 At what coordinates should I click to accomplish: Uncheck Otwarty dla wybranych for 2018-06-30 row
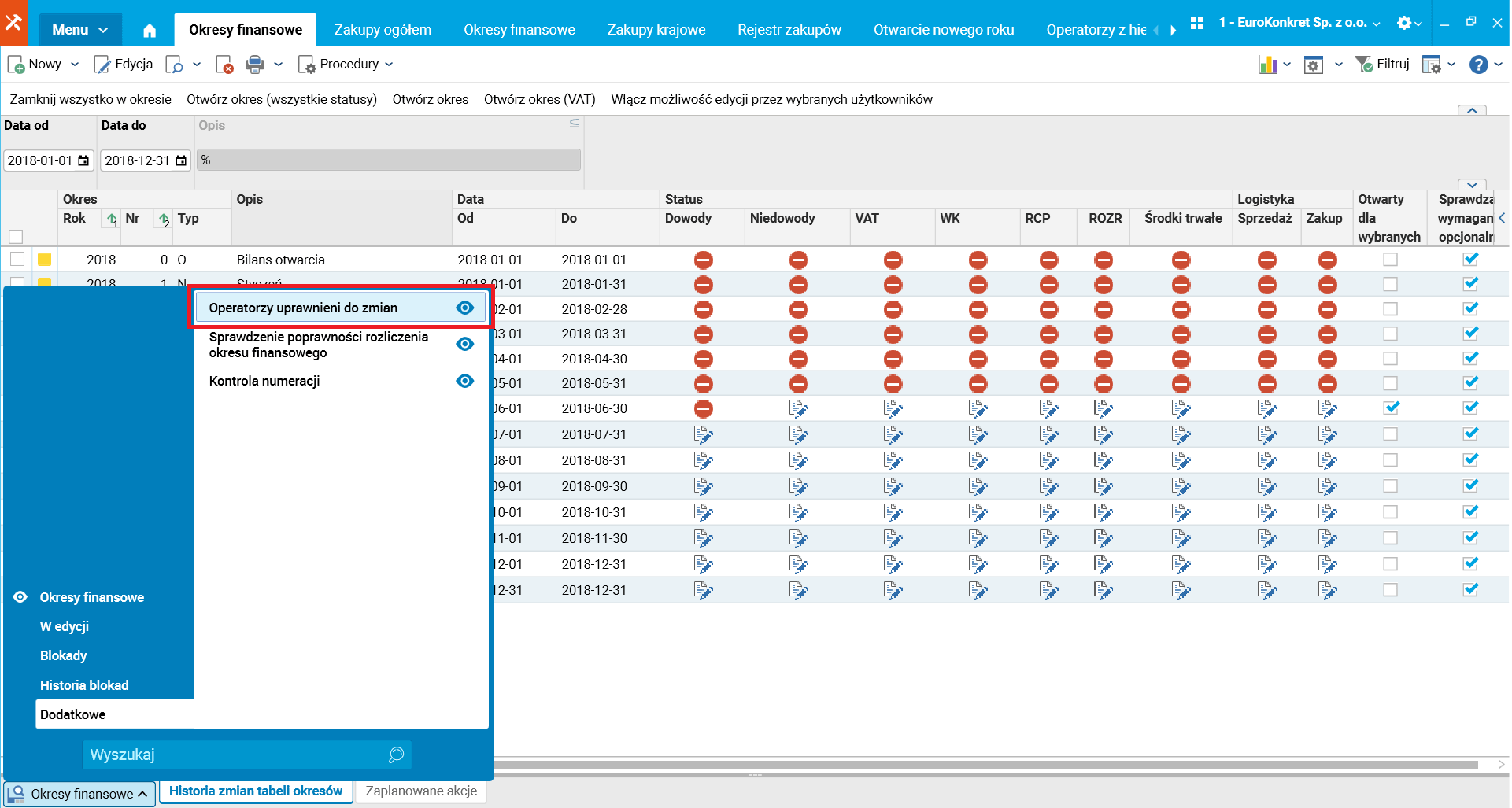click(x=1391, y=408)
